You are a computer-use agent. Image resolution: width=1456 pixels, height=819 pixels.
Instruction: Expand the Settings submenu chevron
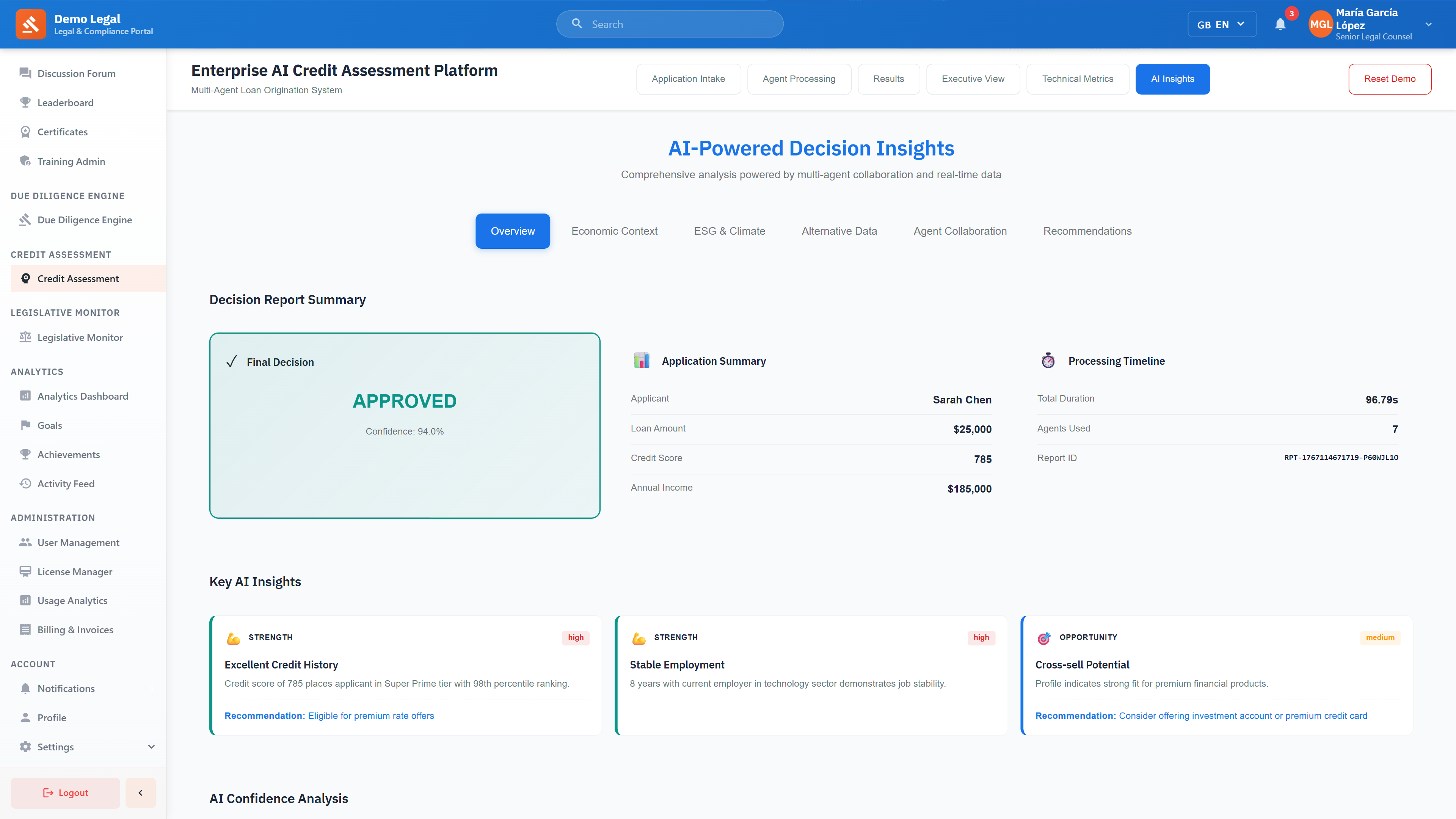(151, 746)
